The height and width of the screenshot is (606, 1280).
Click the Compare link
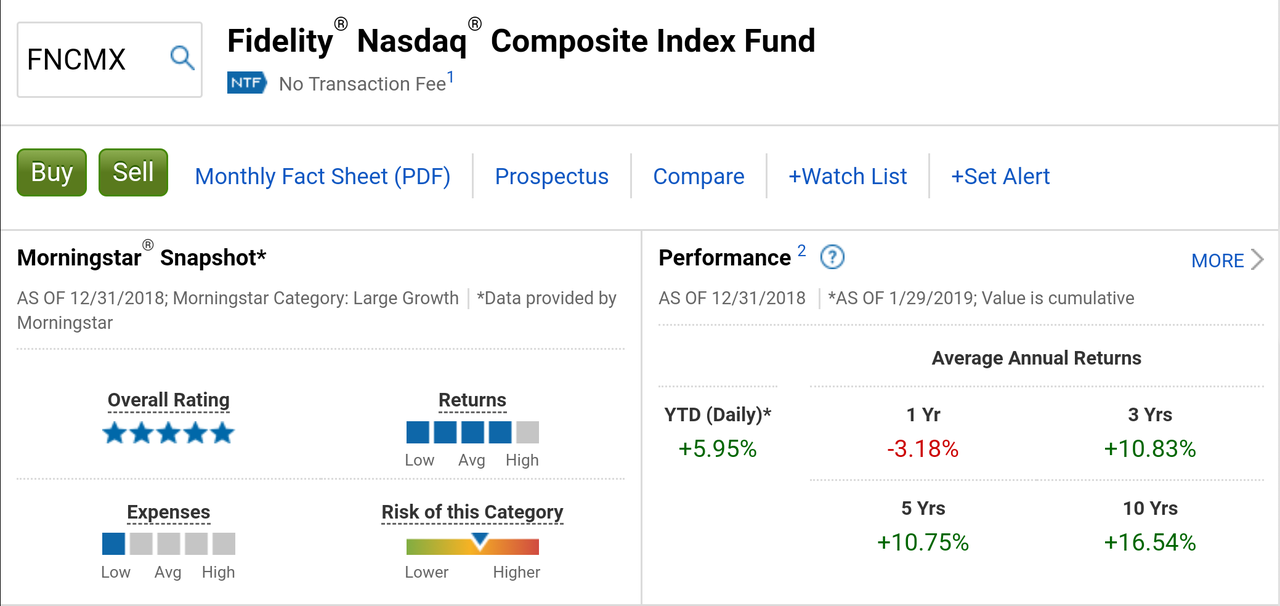698,176
